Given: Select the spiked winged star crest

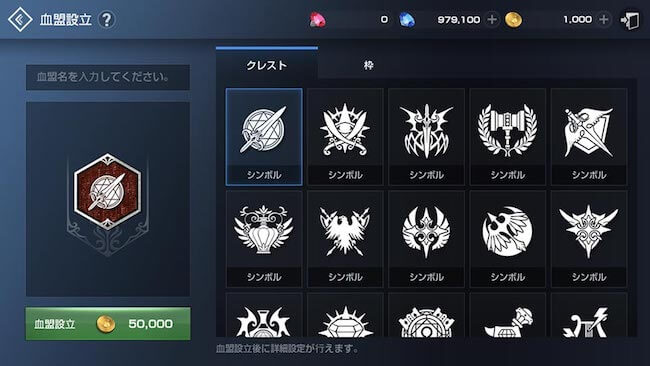Looking at the screenshot, I should (589, 239).
